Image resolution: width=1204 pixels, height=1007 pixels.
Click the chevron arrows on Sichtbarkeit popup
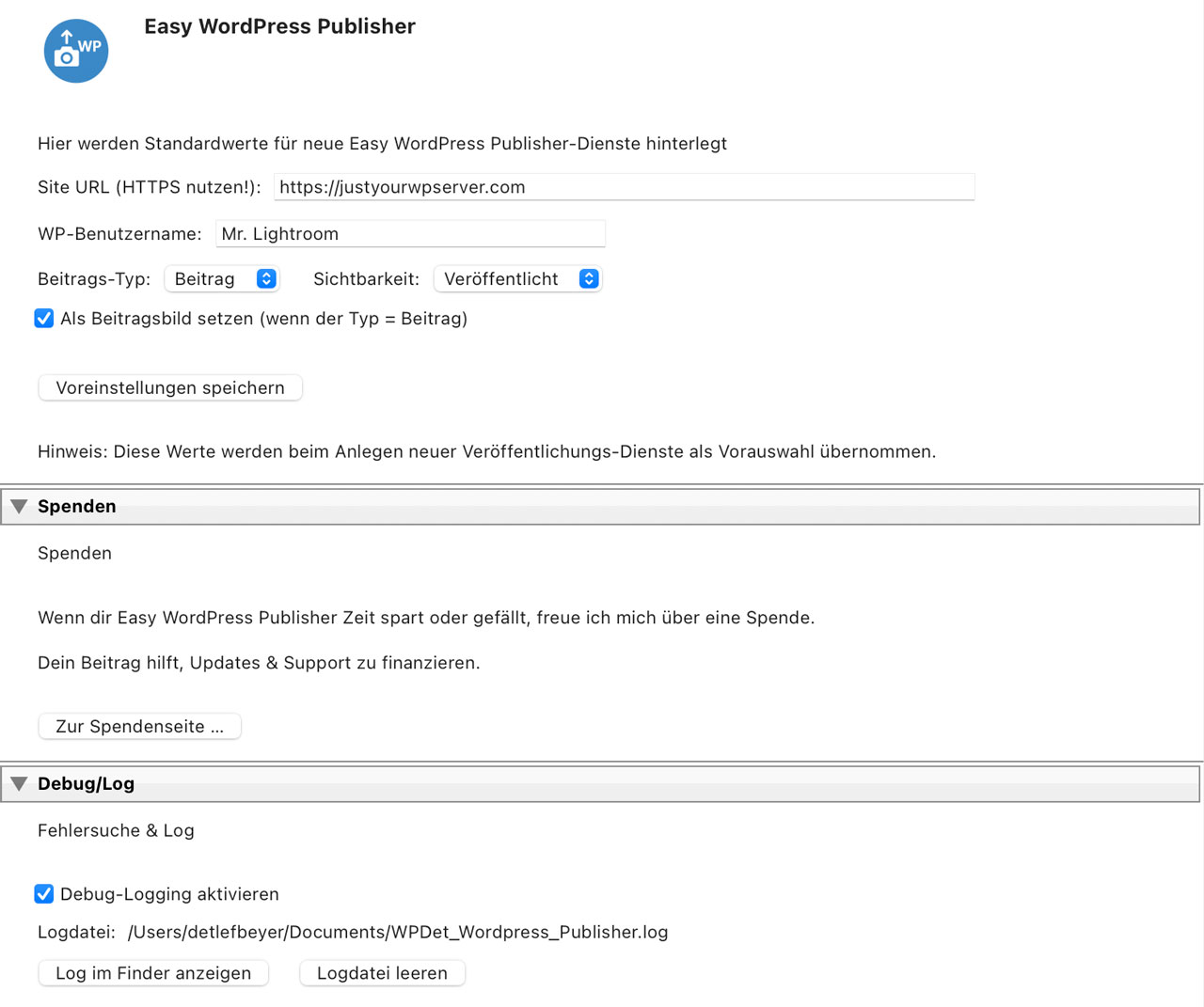tap(589, 278)
